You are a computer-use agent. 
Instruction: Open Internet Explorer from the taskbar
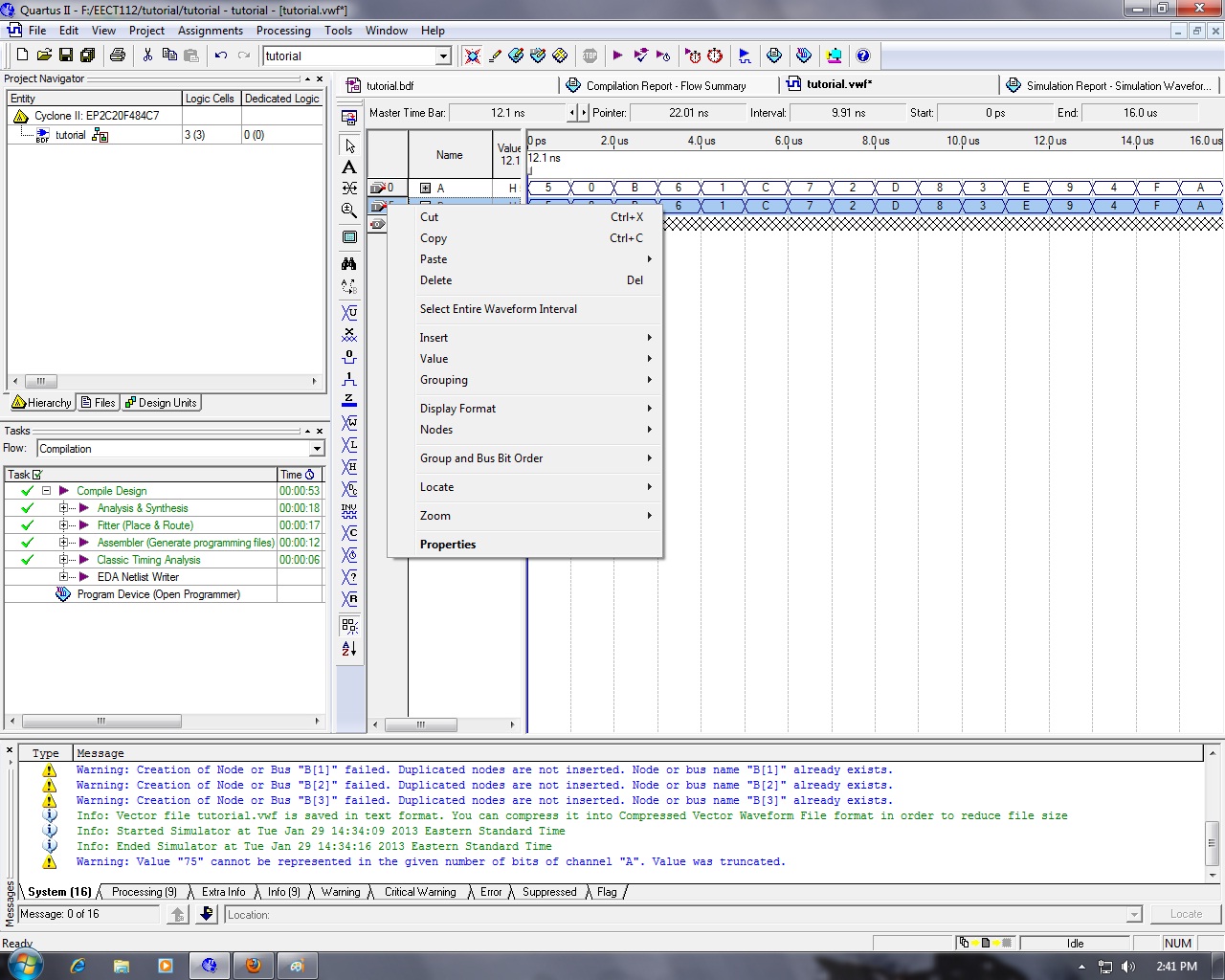point(78,966)
